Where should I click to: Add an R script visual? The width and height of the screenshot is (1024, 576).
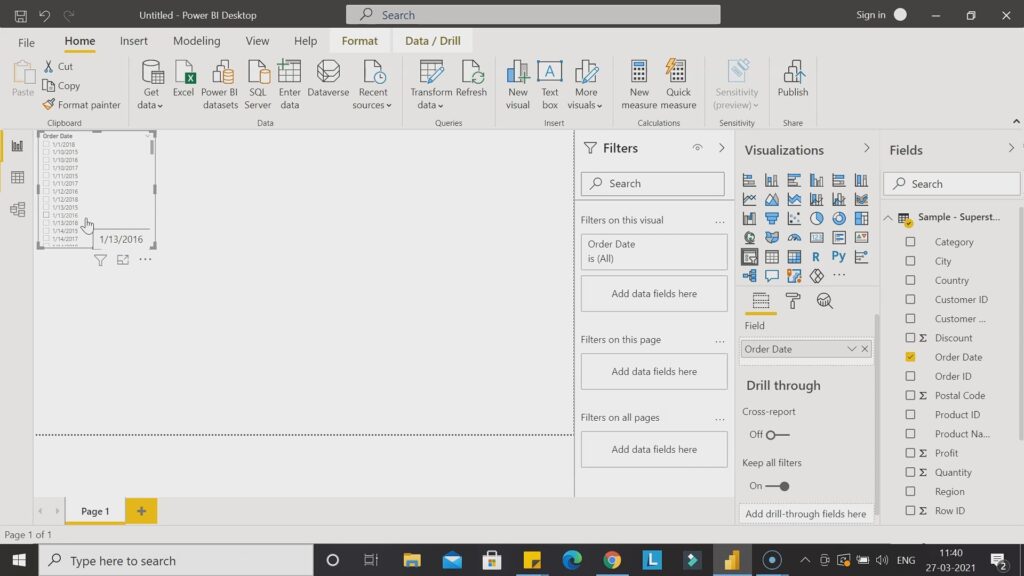pyautogui.click(x=816, y=256)
